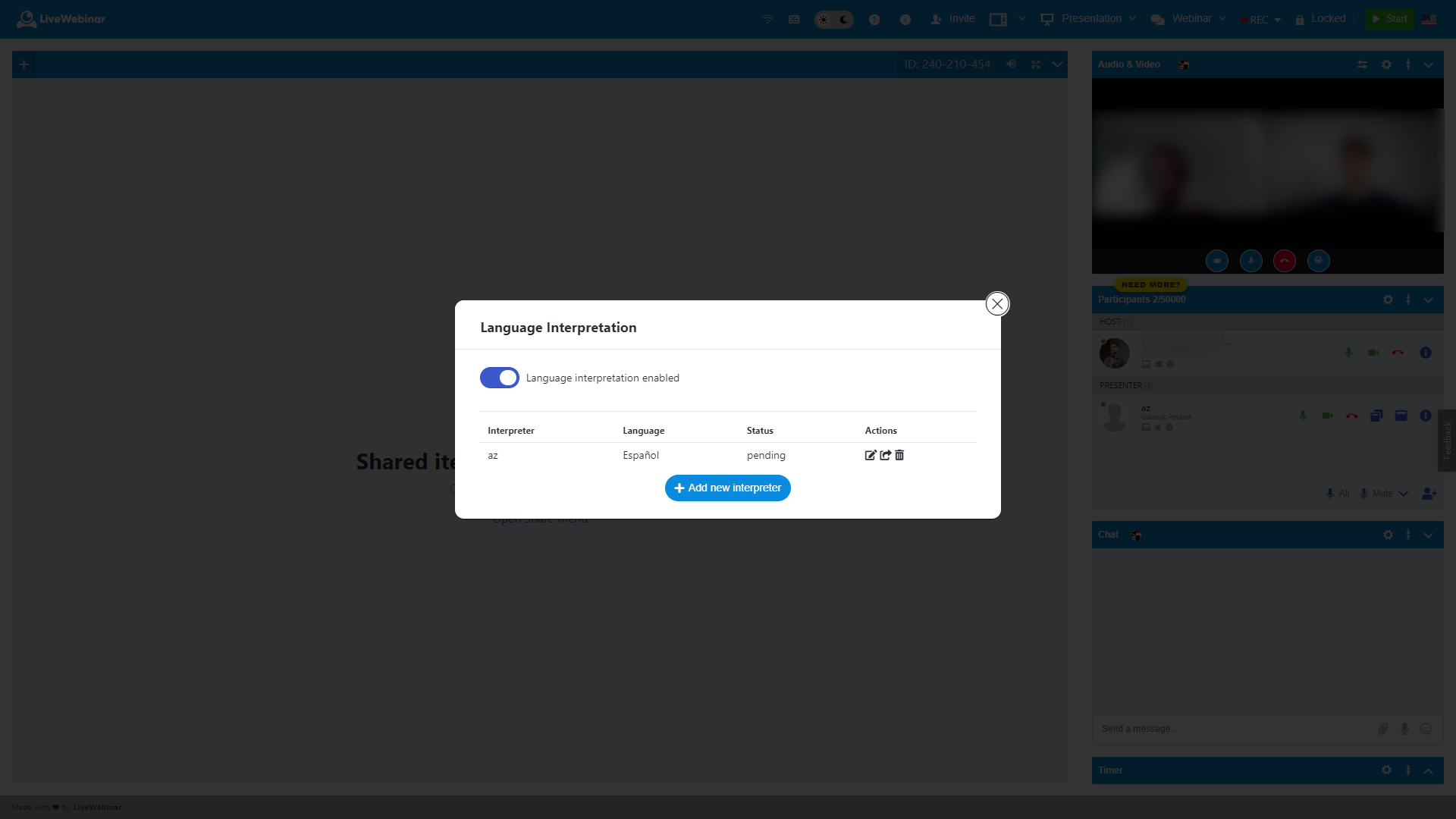Delete the az interpreter with trash icon
This screenshot has width=1456, height=819.
pyautogui.click(x=899, y=455)
